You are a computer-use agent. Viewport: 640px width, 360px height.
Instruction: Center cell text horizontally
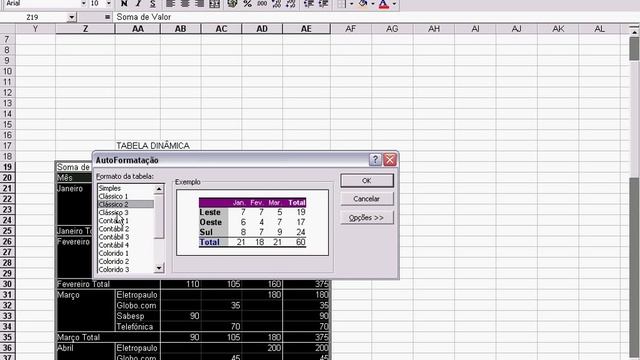[185, 4]
